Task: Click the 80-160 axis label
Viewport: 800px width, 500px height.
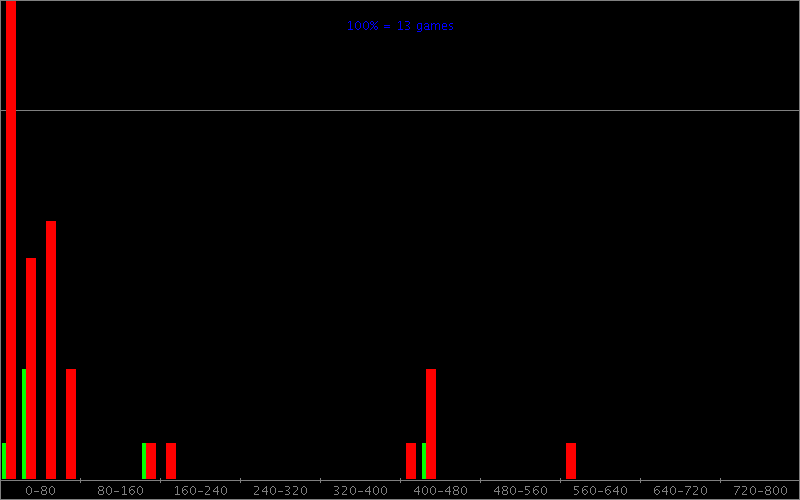Action: click(x=120, y=491)
